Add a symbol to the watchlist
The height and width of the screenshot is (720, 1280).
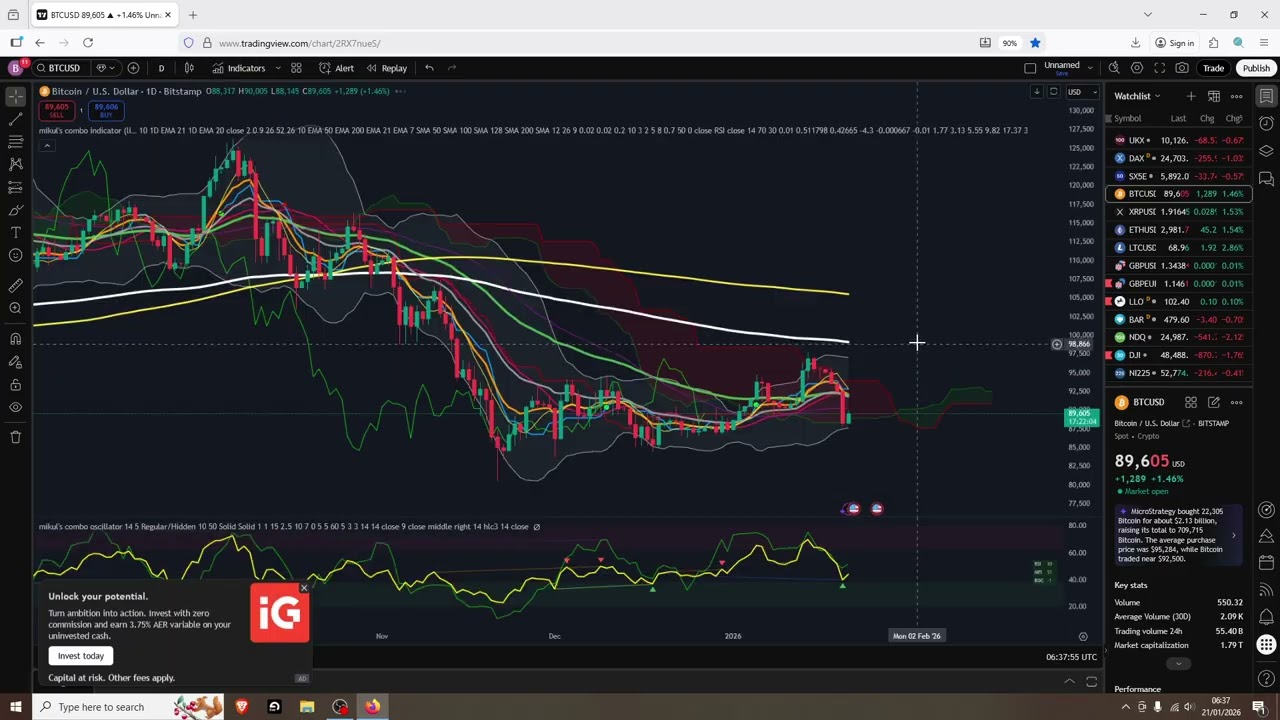coord(1190,96)
